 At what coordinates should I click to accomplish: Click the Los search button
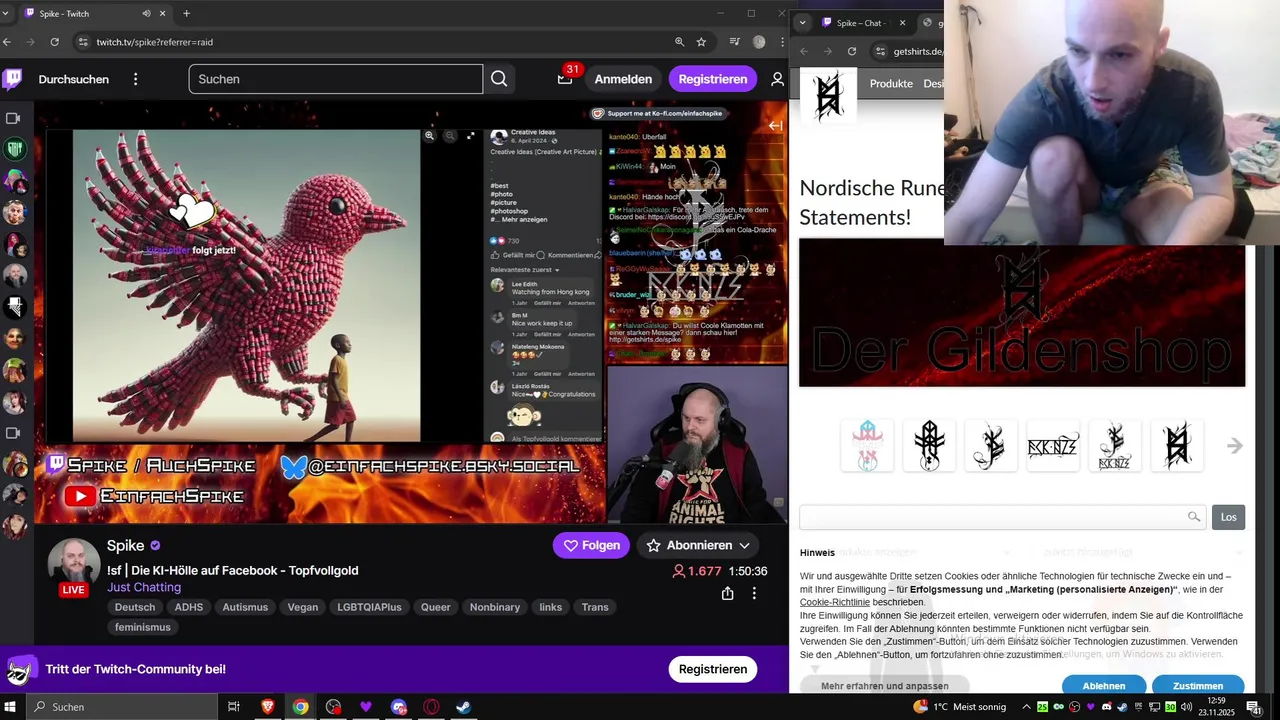pos(1228,517)
